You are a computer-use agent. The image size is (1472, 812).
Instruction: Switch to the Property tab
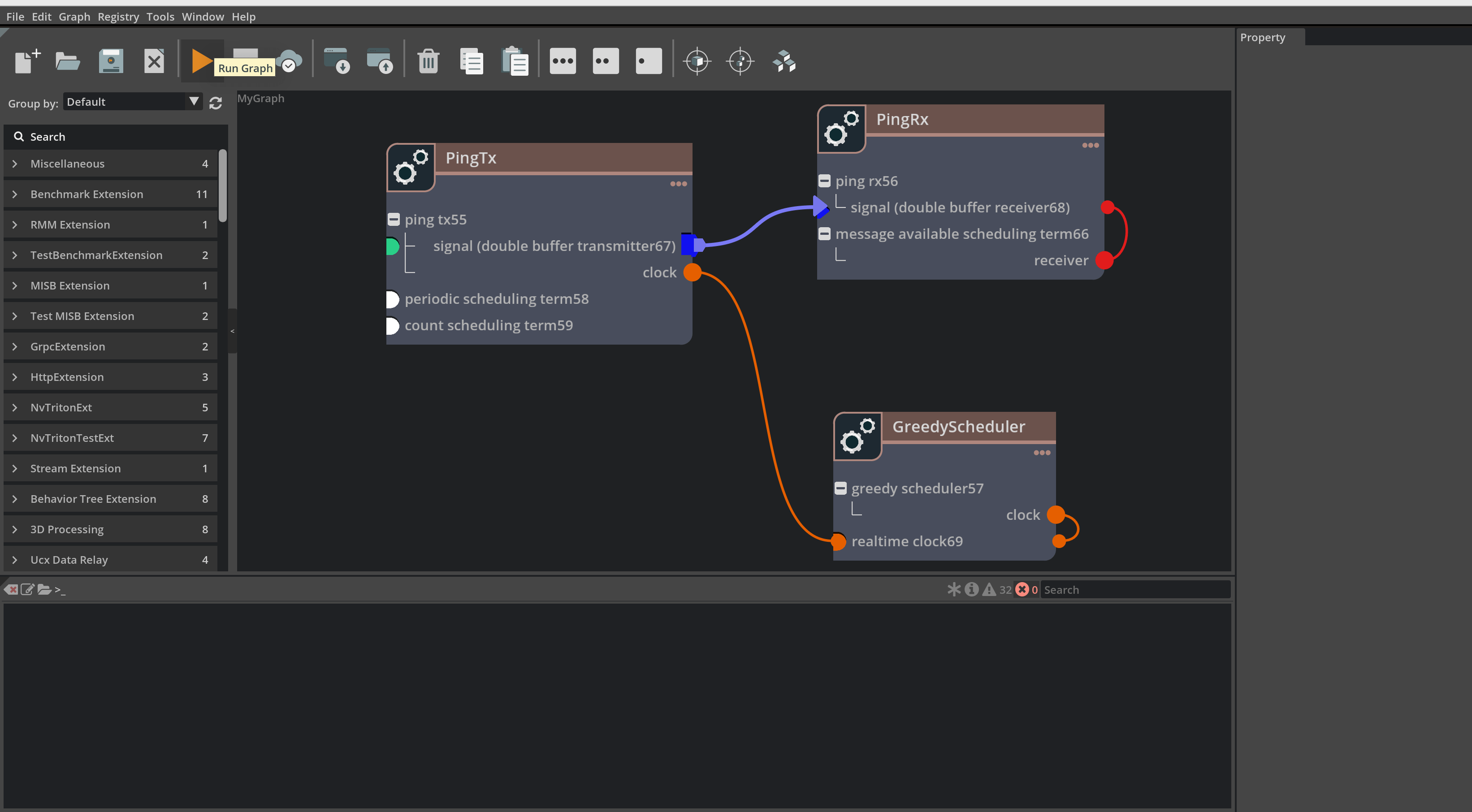[x=1262, y=38]
